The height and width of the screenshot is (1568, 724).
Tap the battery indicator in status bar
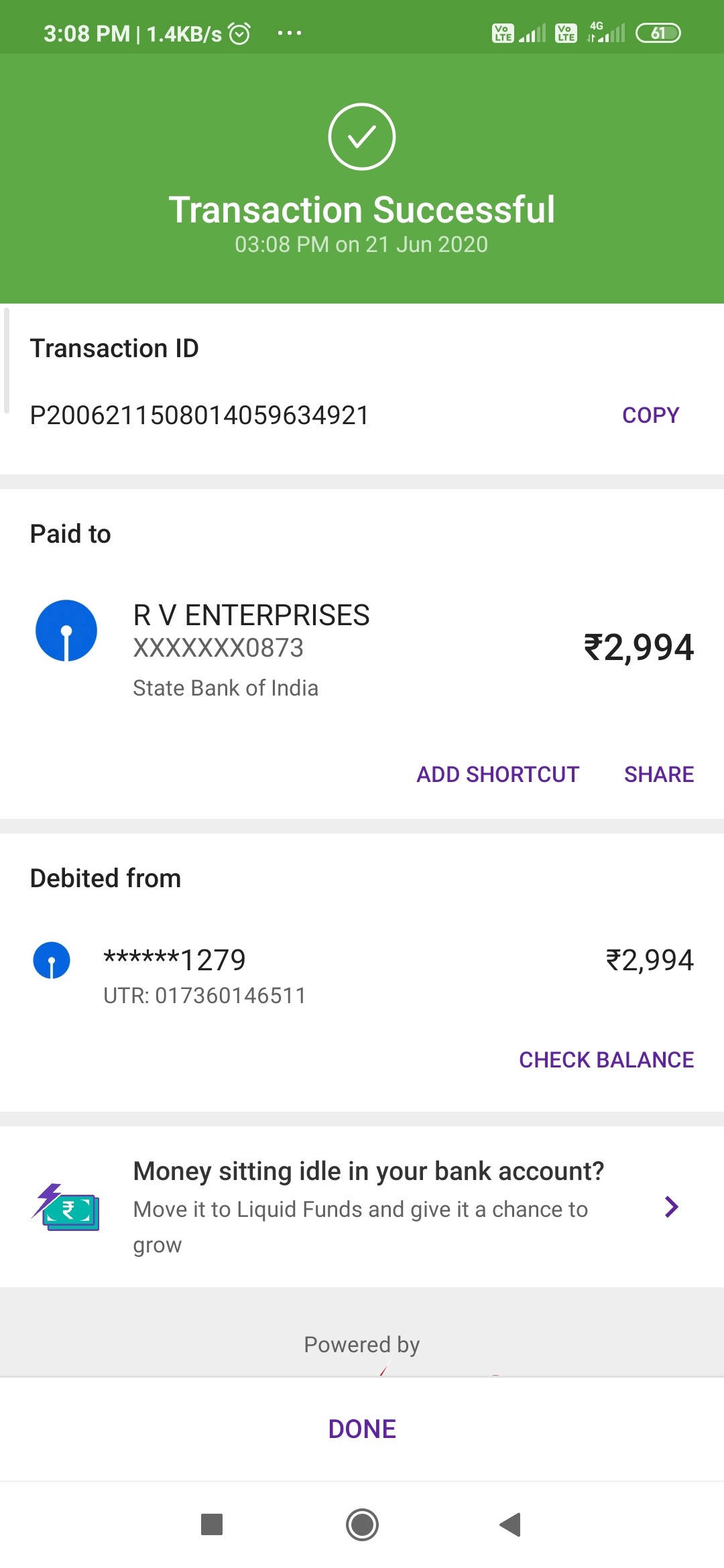pyautogui.click(x=658, y=33)
